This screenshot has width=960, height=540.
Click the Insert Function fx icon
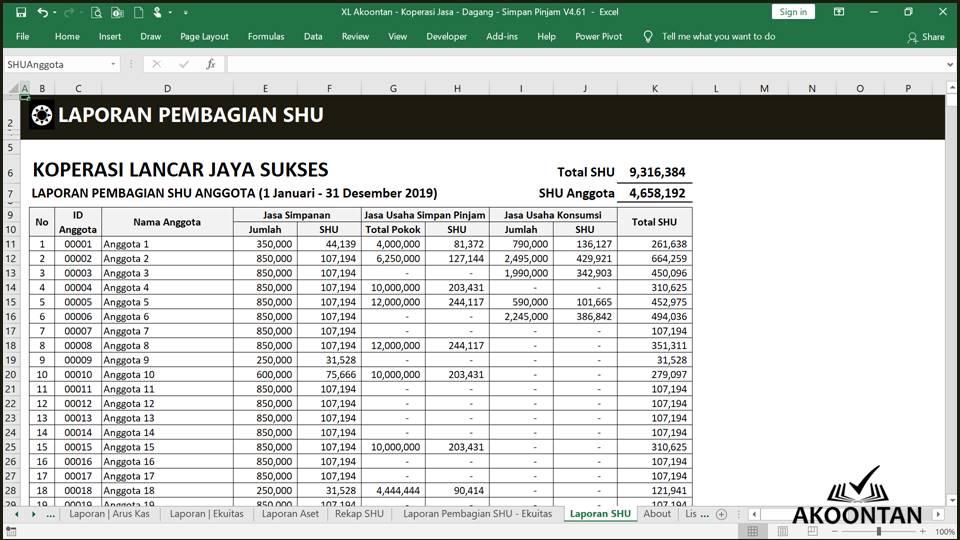[x=211, y=64]
